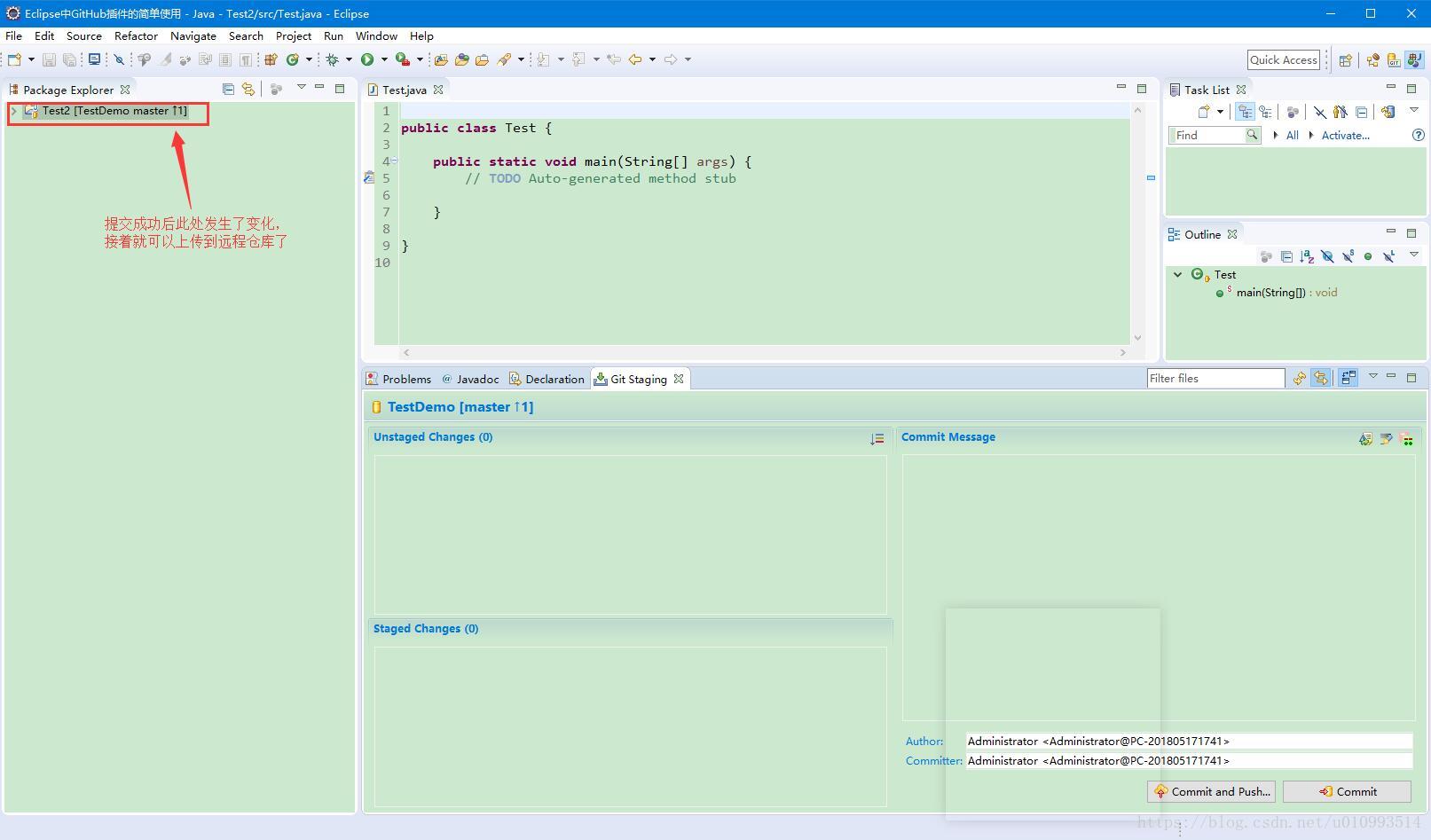Toggle Sort alphabetically in Outline
The height and width of the screenshot is (840, 1431).
pos(1307,256)
